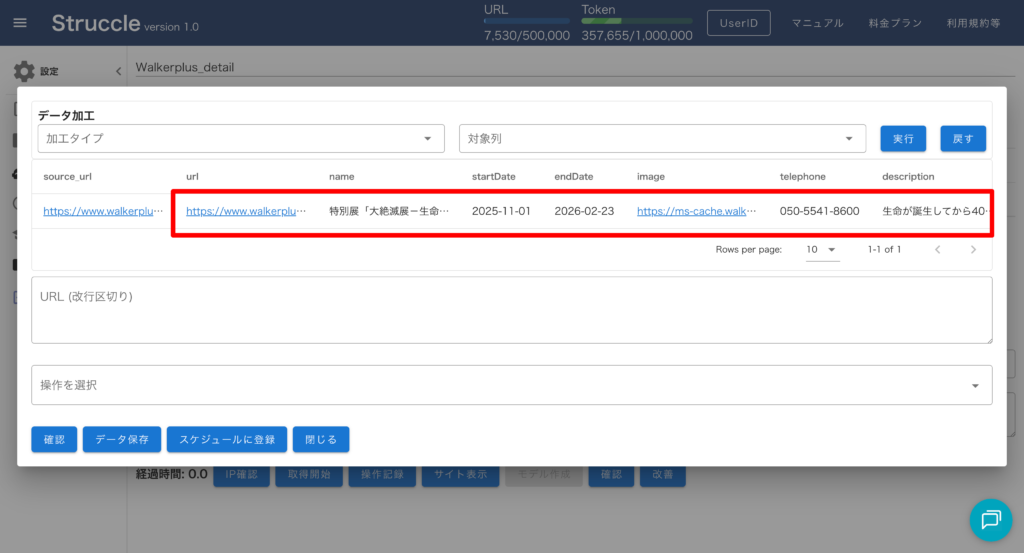Open the 対象列 dropdown
The image size is (1024, 553).
[661, 138]
